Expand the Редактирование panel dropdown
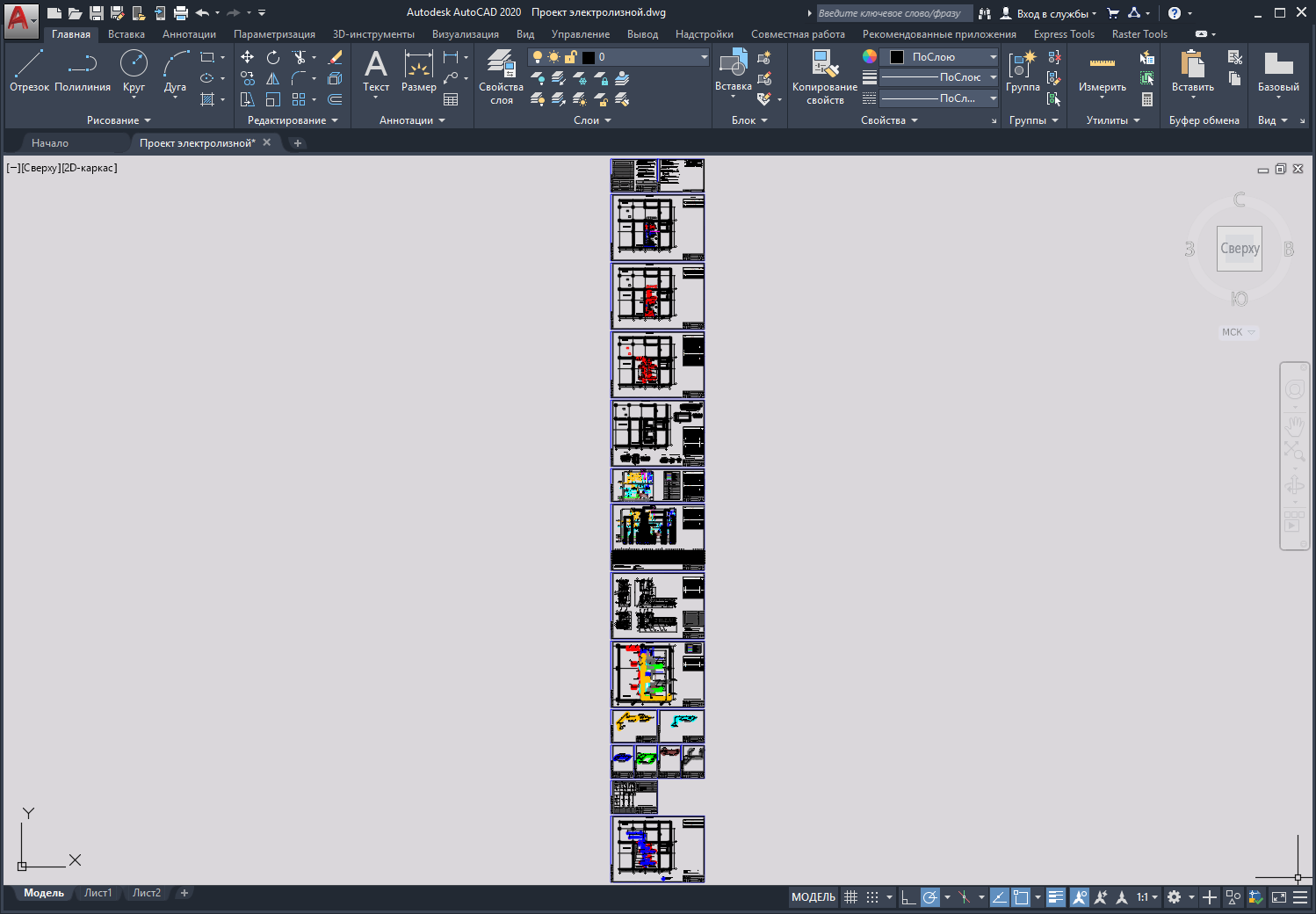The image size is (1316, 914). (293, 120)
